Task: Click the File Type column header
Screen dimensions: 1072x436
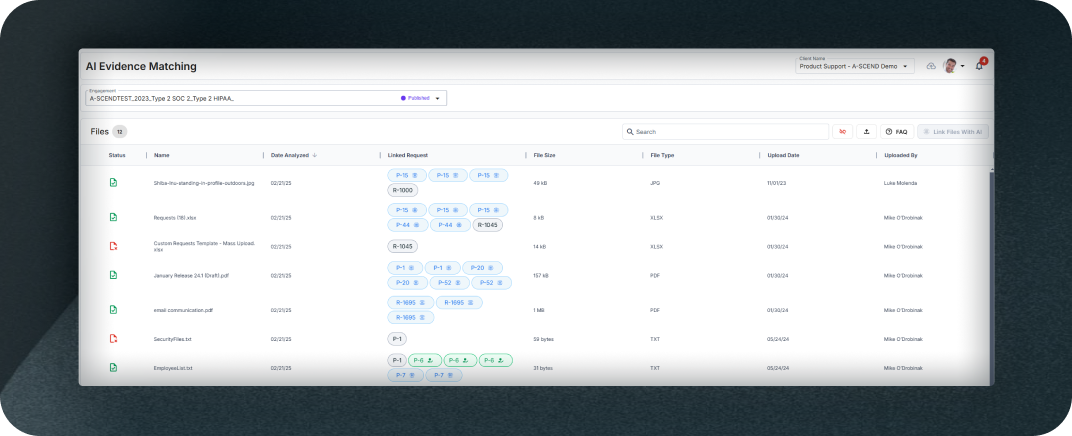Action: click(662, 155)
